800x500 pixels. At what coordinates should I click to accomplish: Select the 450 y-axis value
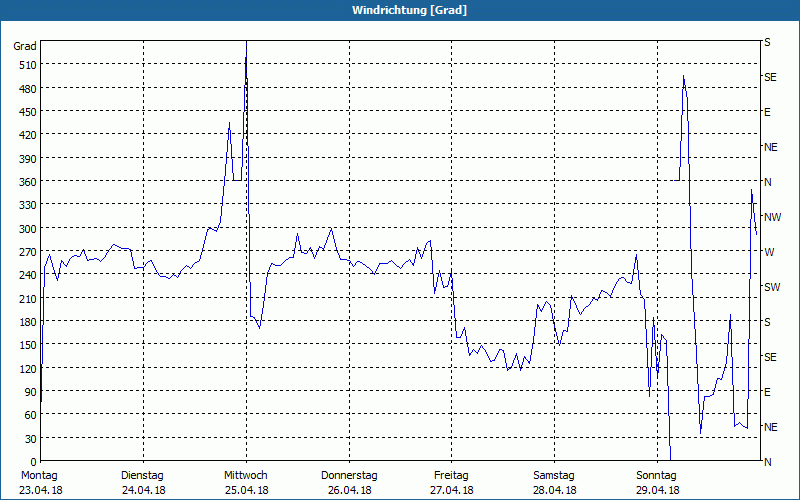[28, 112]
